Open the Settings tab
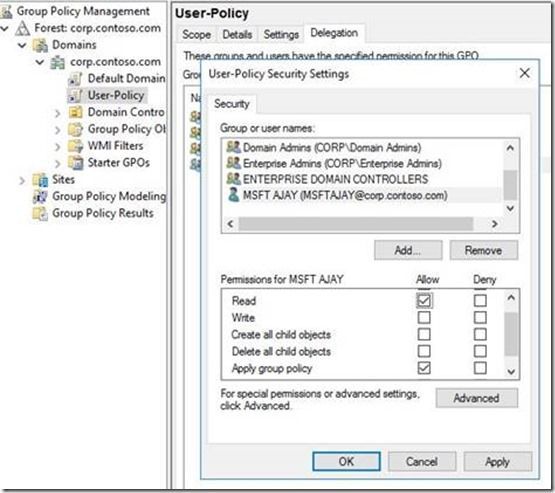Viewport: 555px width, 493px height. (281, 35)
